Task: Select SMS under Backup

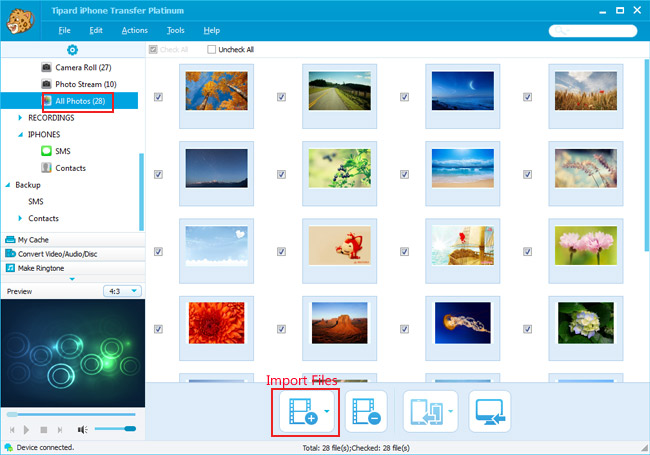Action: coord(36,201)
